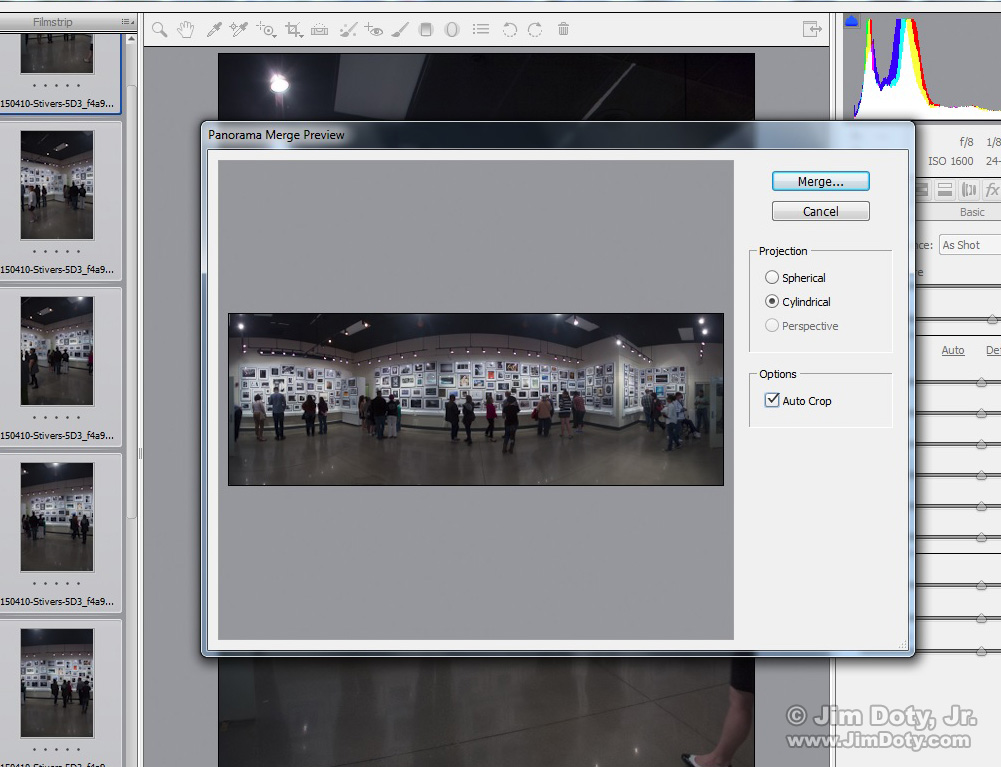Image resolution: width=1001 pixels, height=767 pixels.
Task: Click the Filmstrip header label
Action: (x=52, y=22)
